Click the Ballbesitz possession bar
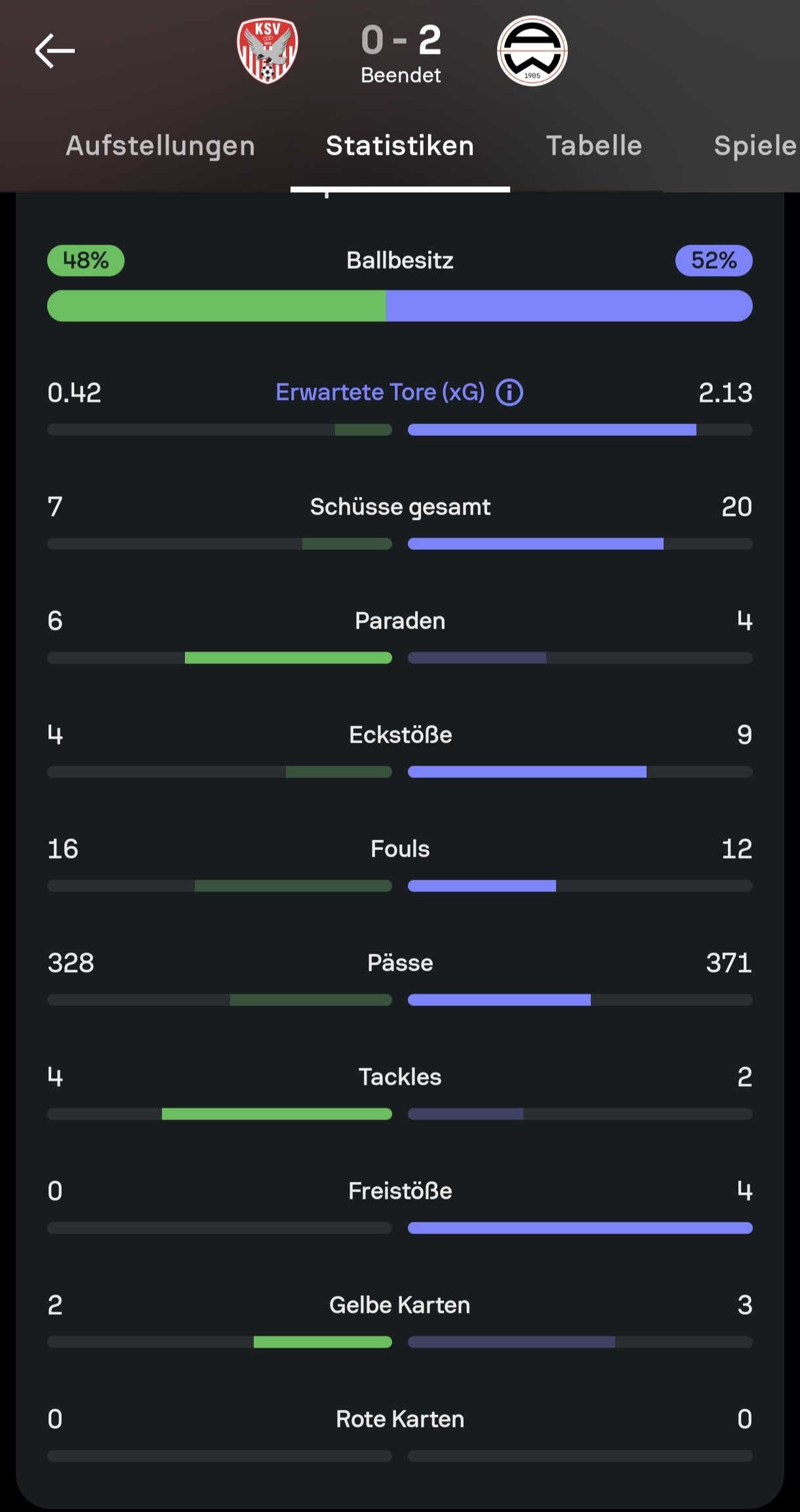The image size is (800, 1512). point(400,305)
